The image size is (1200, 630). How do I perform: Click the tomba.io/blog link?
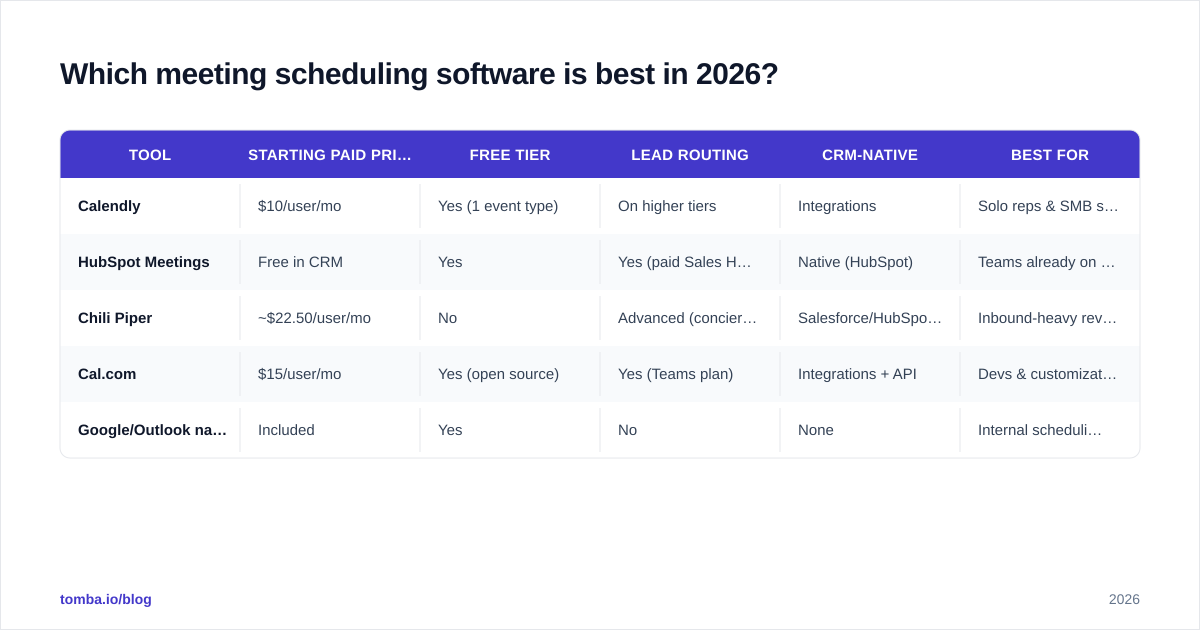coord(106,599)
